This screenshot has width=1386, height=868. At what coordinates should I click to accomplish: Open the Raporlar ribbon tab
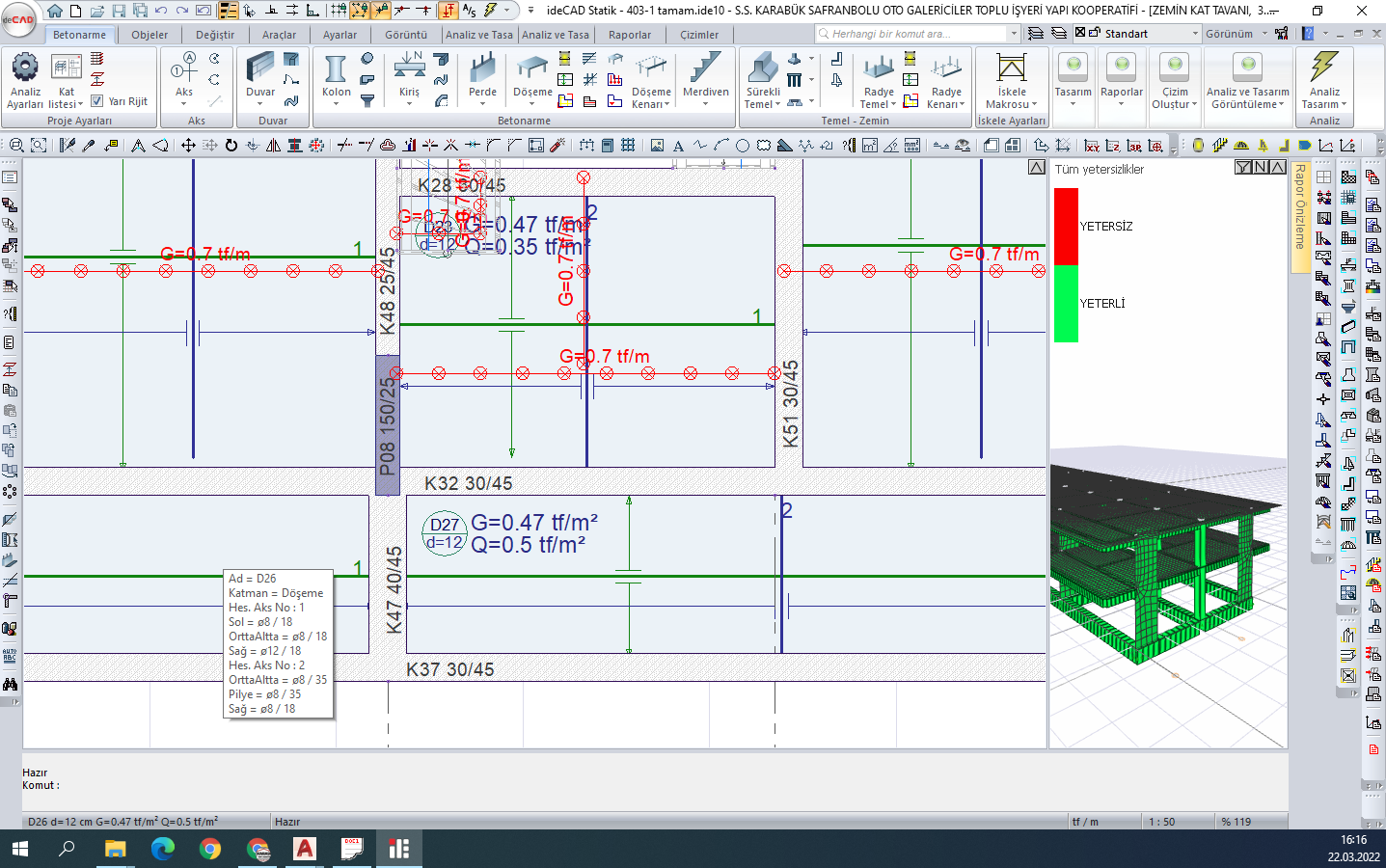(x=629, y=35)
